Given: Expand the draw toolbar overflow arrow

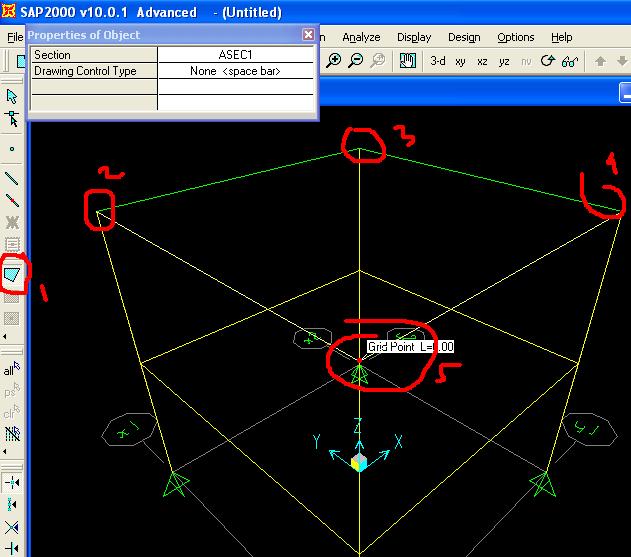Looking at the screenshot, I should click(x=5, y=336).
